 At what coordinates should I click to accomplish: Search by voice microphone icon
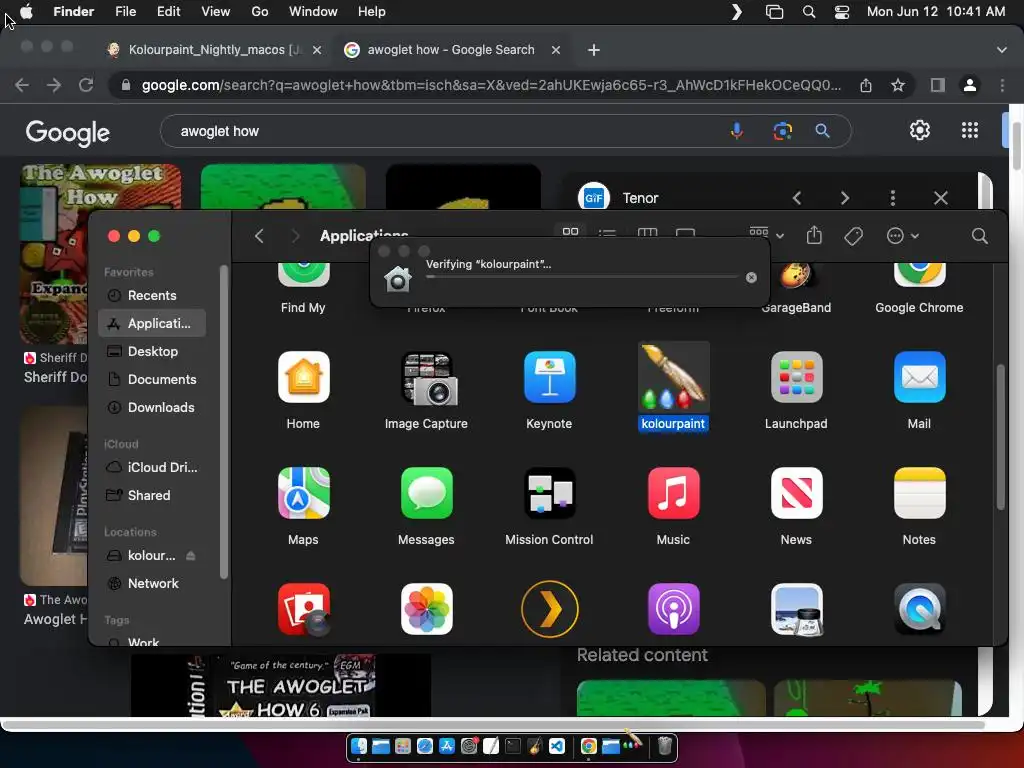pyautogui.click(x=737, y=131)
